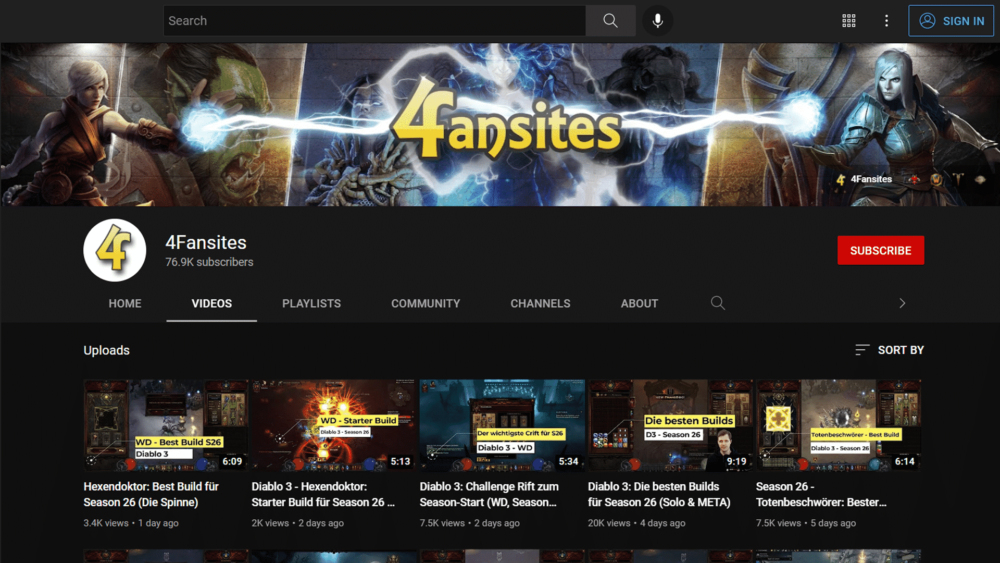Click the 7.5K views • 2 days ago text
This screenshot has height=563, width=1000.
point(469,523)
